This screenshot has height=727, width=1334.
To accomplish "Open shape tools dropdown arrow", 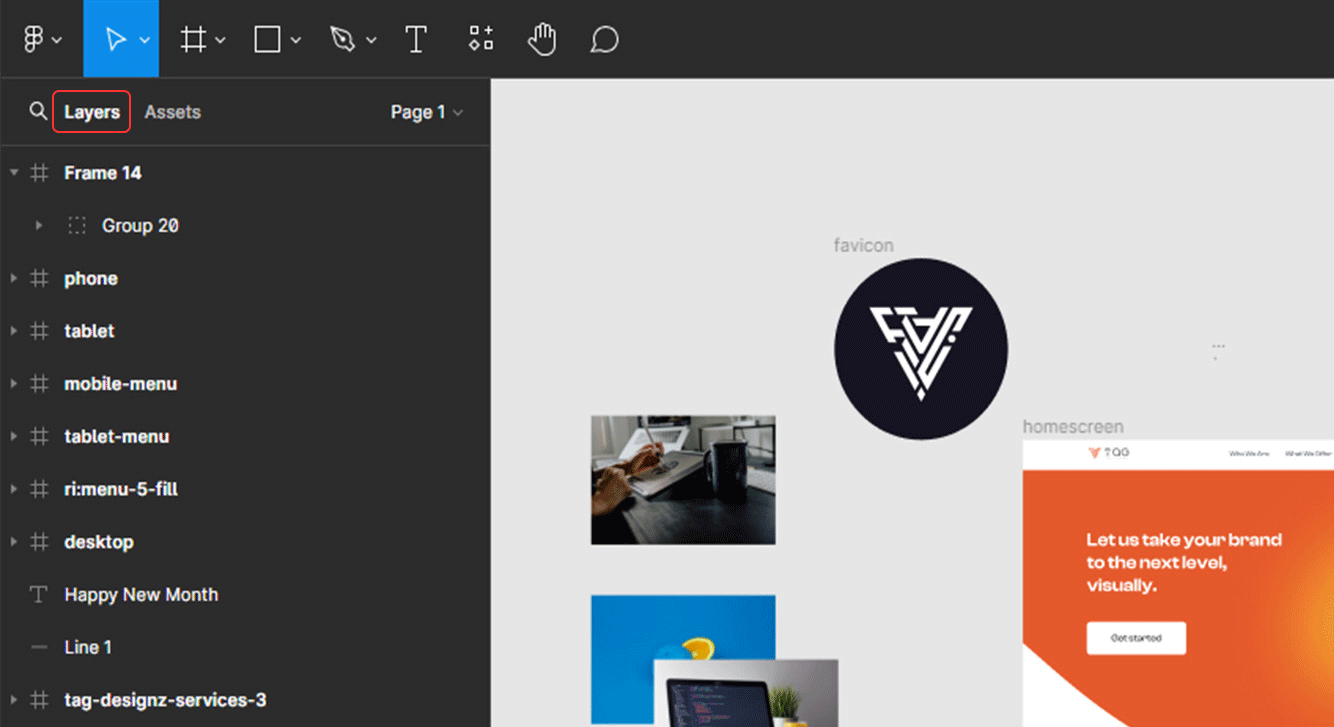I will click(x=296, y=40).
